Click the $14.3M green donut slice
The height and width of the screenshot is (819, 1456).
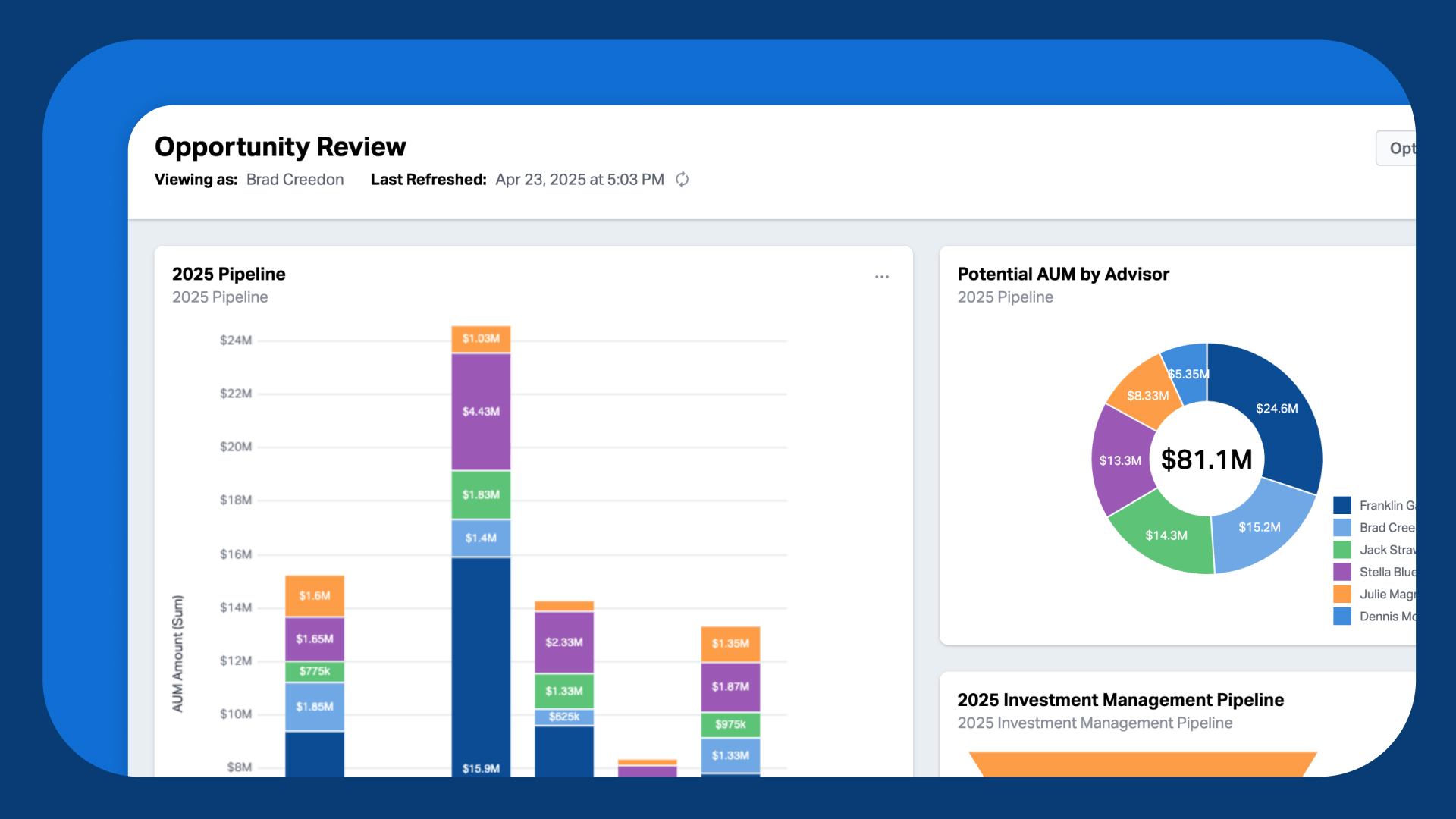(1166, 535)
